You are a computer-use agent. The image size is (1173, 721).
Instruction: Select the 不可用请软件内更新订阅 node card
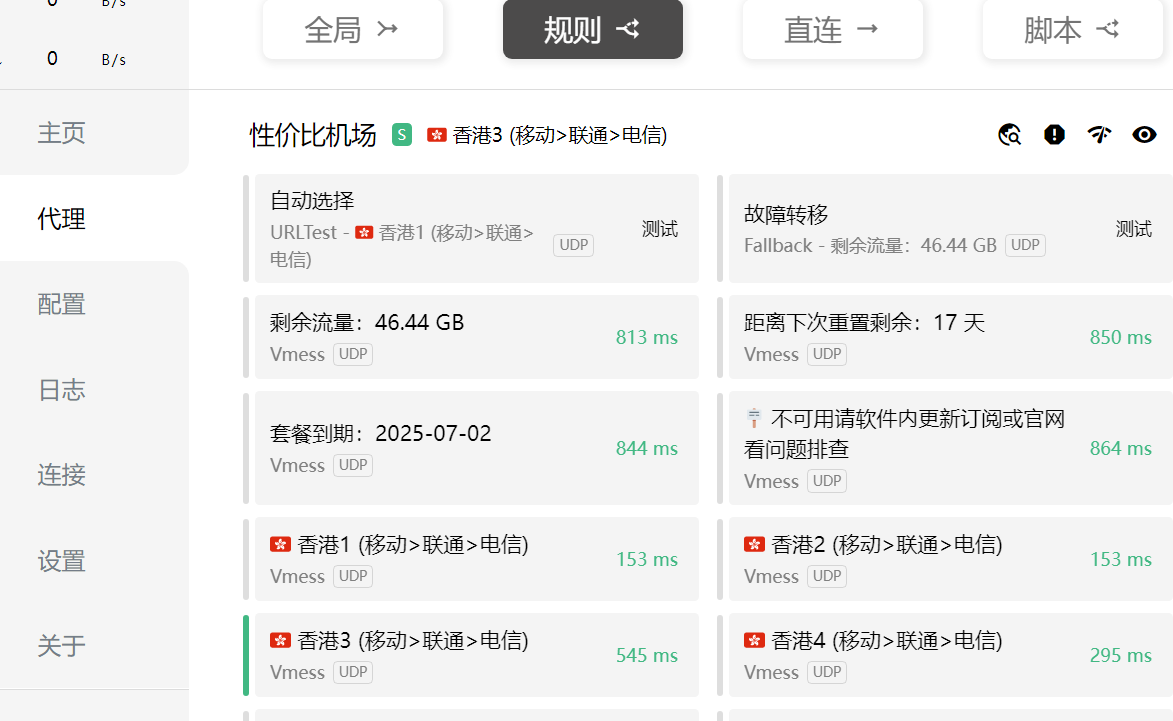951,448
